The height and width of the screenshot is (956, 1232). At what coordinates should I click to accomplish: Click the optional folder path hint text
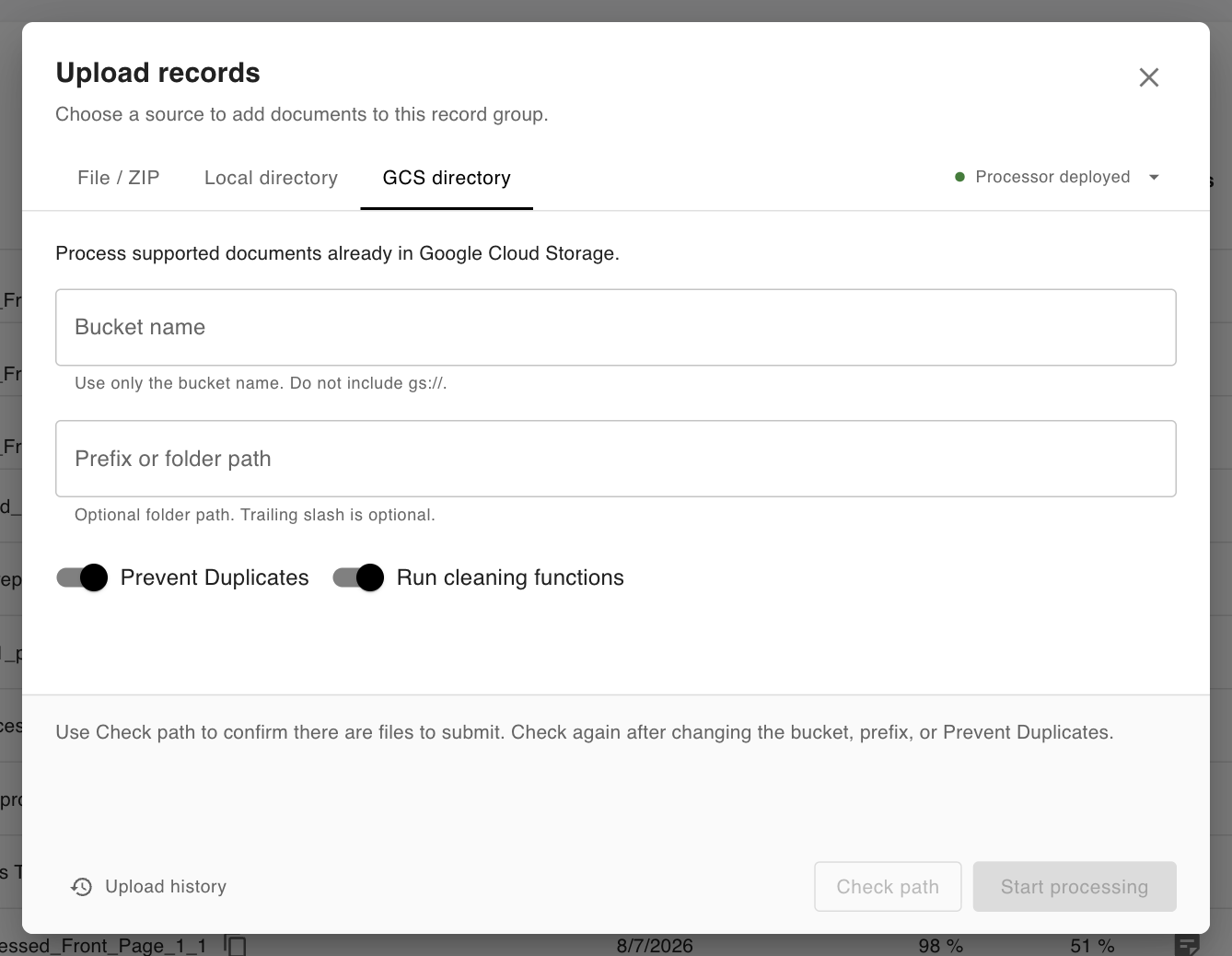(255, 515)
